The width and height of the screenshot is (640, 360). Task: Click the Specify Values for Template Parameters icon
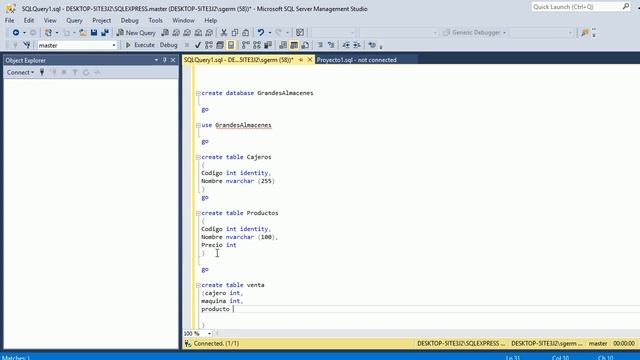(x=372, y=45)
